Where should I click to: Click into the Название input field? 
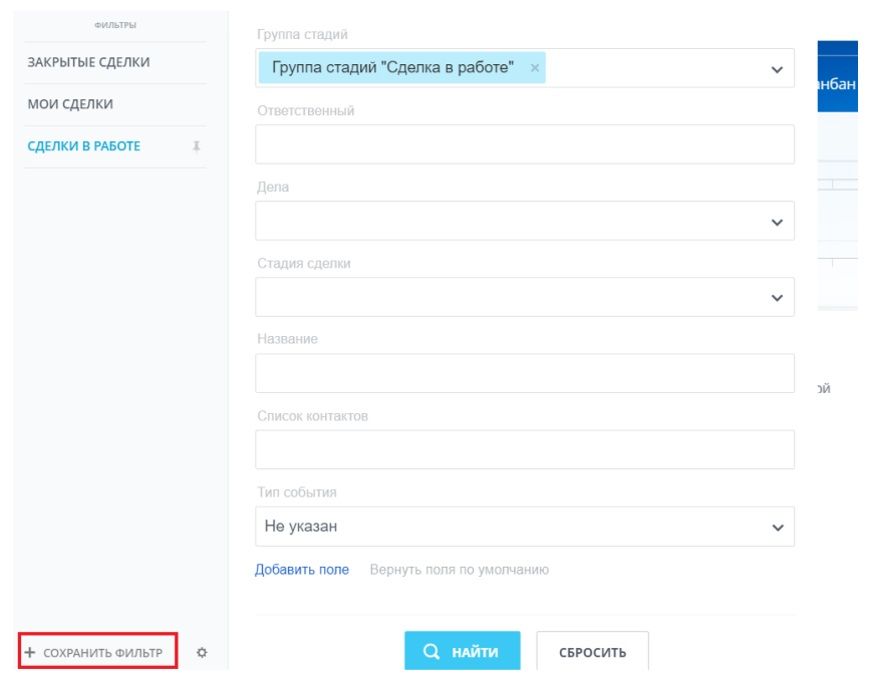tap(525, 373)
